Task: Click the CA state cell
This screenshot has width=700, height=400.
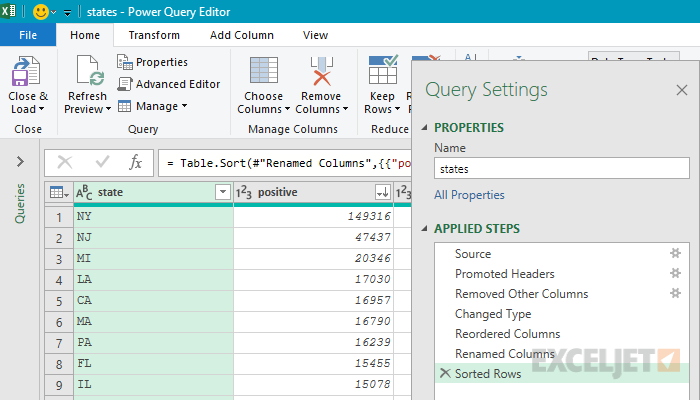Action: coord(154,300)
